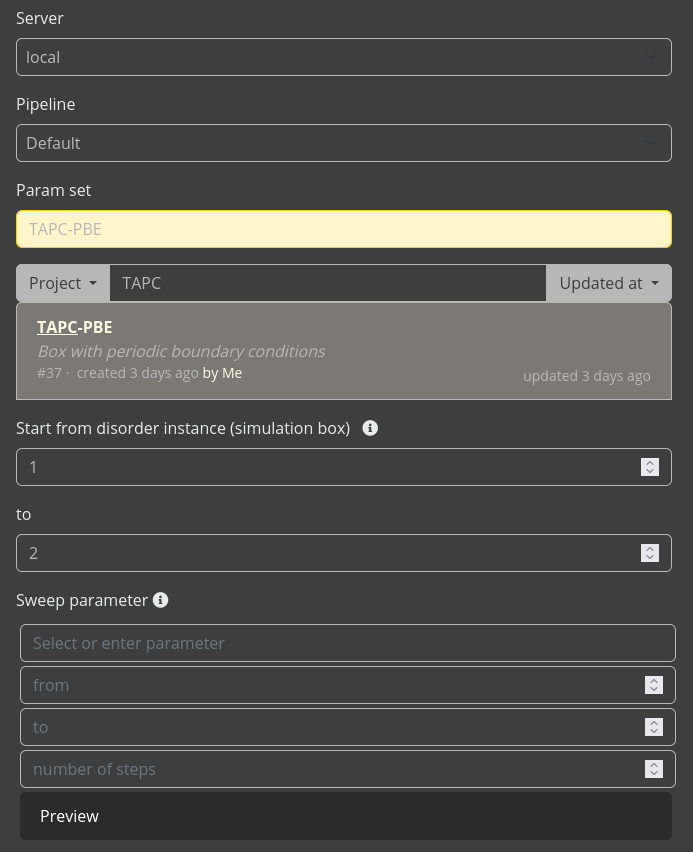Screen dimensions: 693x852
Task: Adjust stepper on number of steps field
Action: tap(654, 769)
